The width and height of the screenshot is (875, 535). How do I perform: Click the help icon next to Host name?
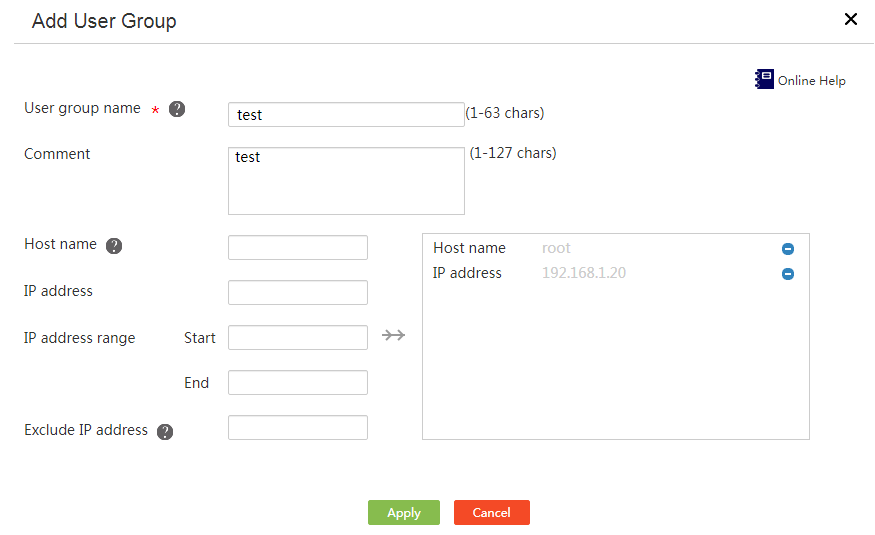114,246
